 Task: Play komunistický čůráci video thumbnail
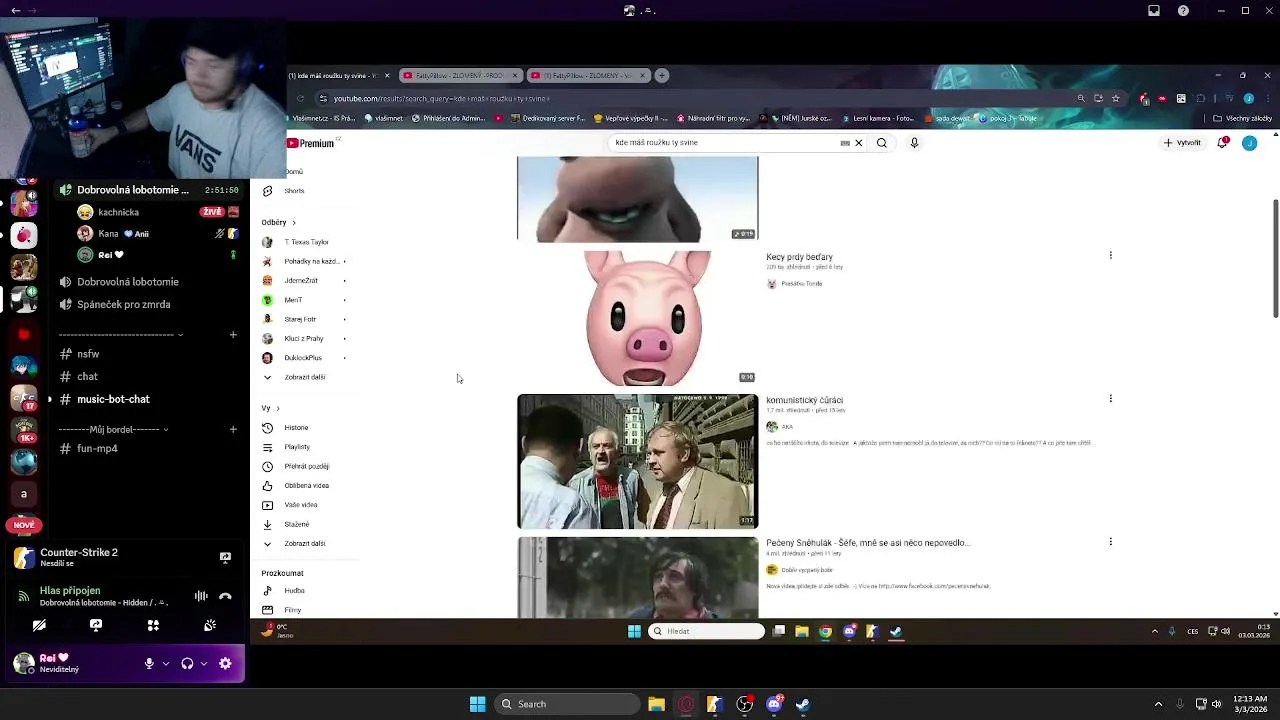click(x=638, y=461)
